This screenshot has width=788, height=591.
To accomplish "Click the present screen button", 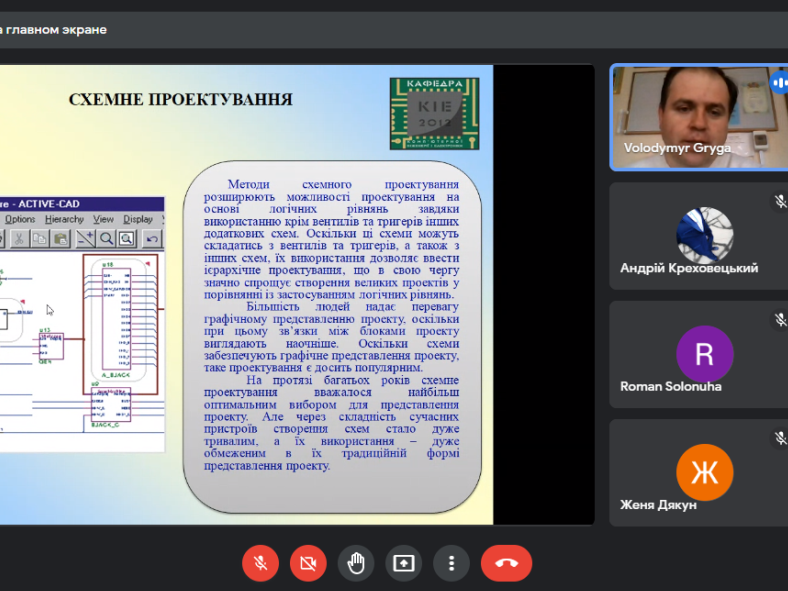I will tap(404, 563).
